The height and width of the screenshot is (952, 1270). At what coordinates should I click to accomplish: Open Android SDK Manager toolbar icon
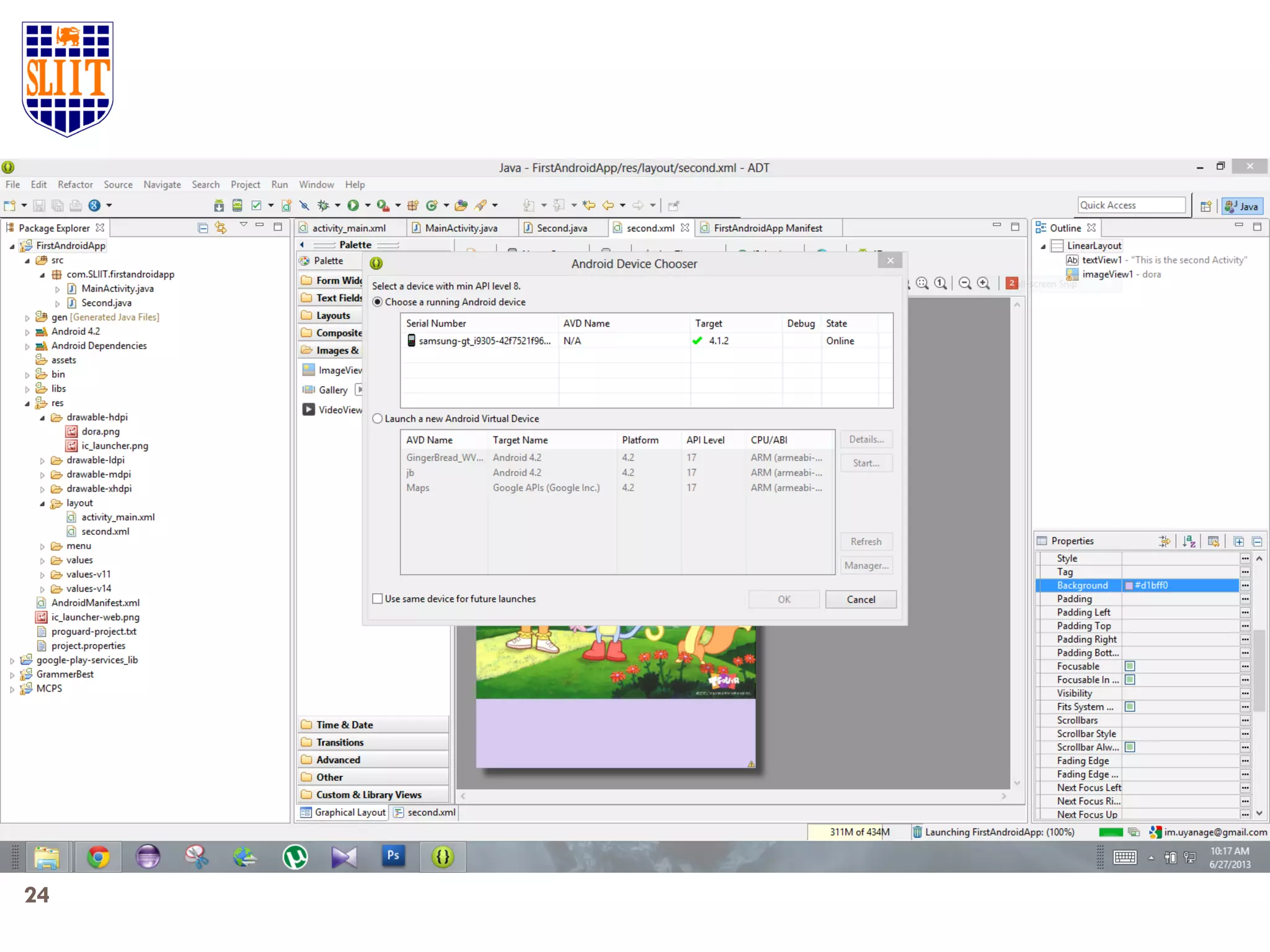click(219, 205)
